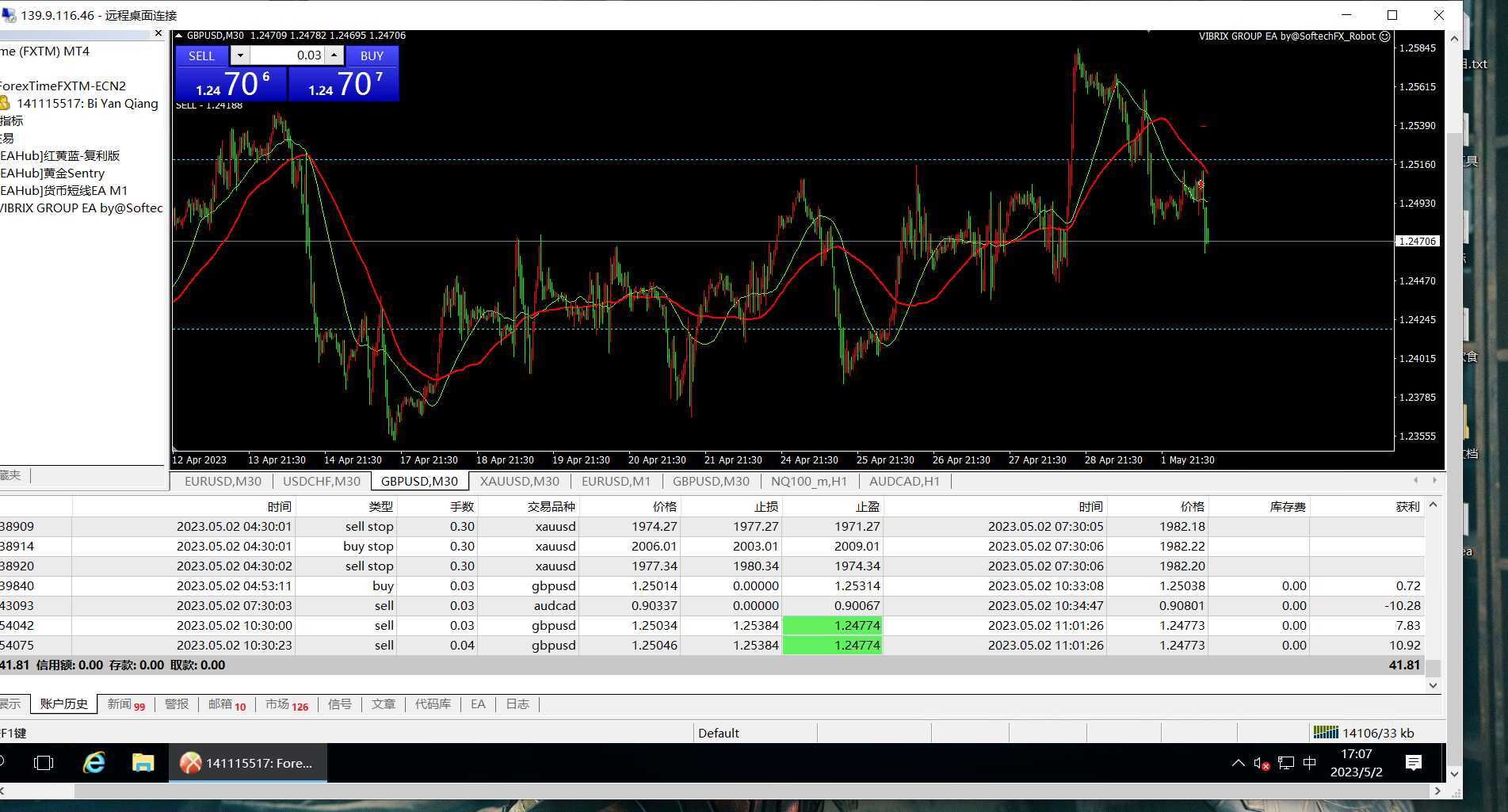
Task: Click the BUY one-click trading button
Action: (x=372, y=55)
